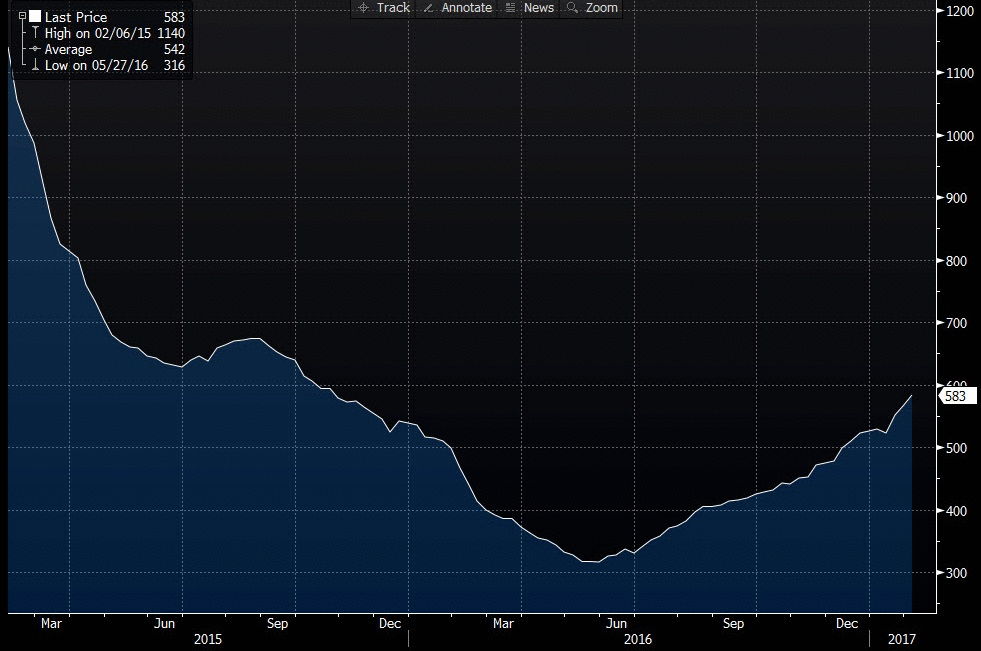The width and height of the screenshot is (981, 651).
Task: Click the Average line icon in legend
Action: click(35, 49)
